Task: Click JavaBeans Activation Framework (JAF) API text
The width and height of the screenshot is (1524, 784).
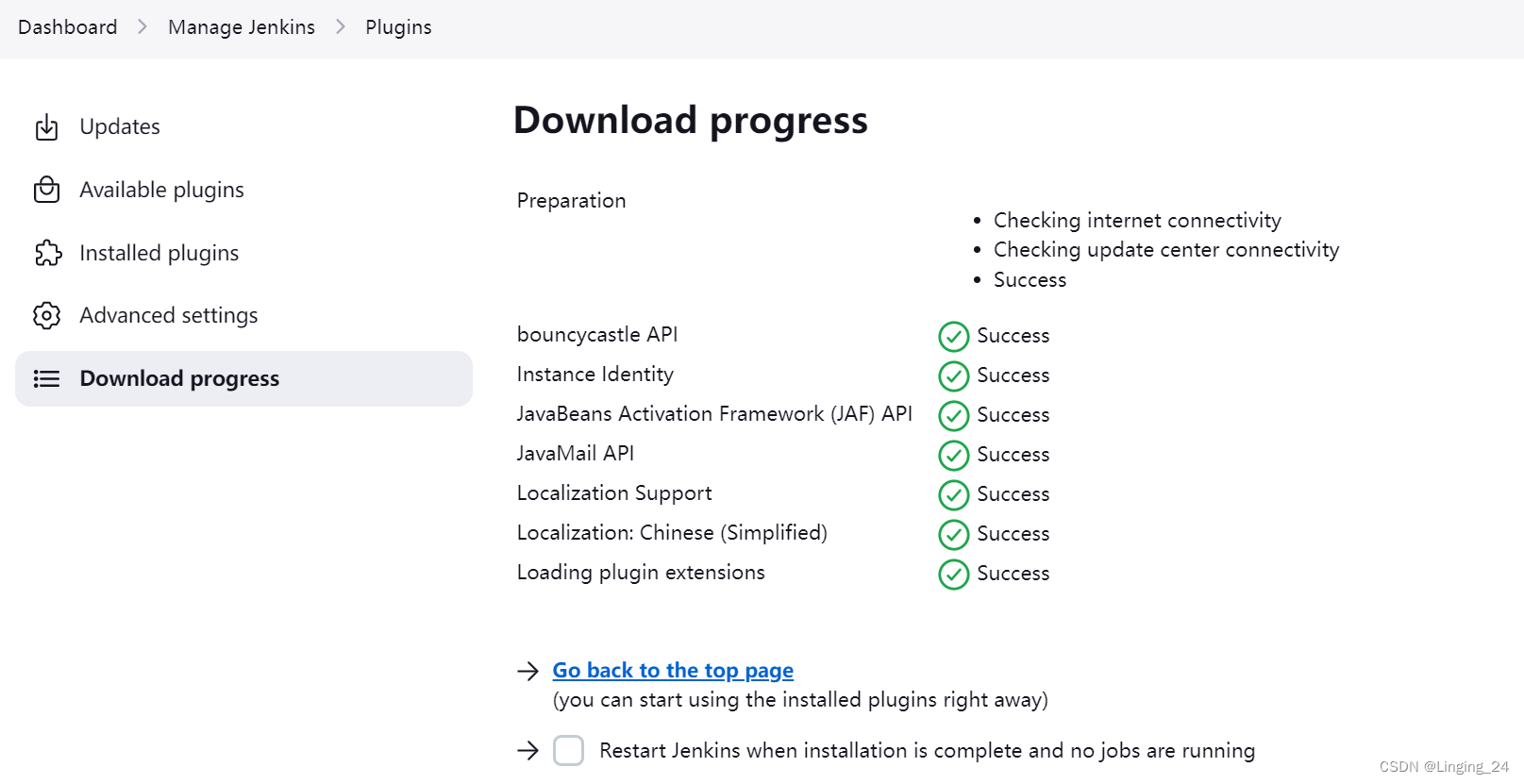Action: (714, 414)
